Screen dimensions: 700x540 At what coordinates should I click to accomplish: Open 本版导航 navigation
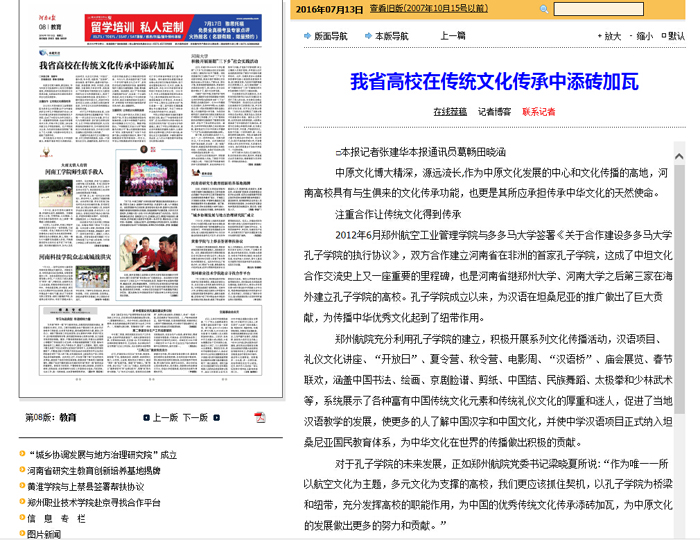(x=392, y=36)
